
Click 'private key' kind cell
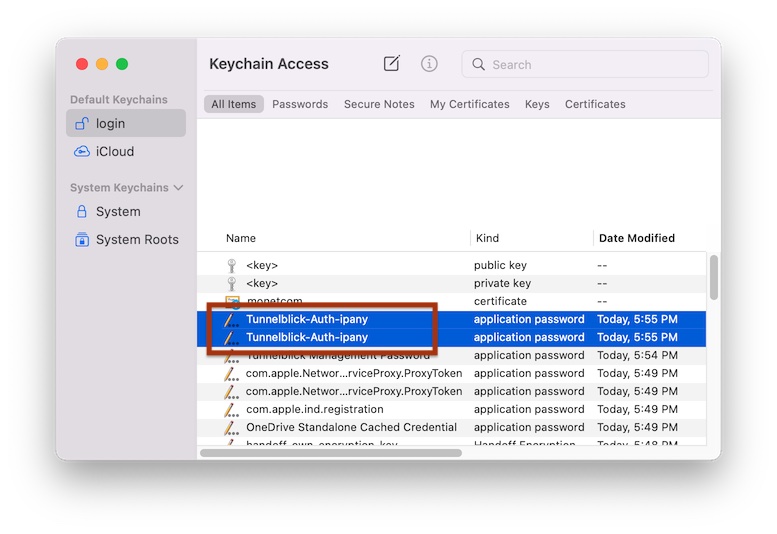(502, 283)
